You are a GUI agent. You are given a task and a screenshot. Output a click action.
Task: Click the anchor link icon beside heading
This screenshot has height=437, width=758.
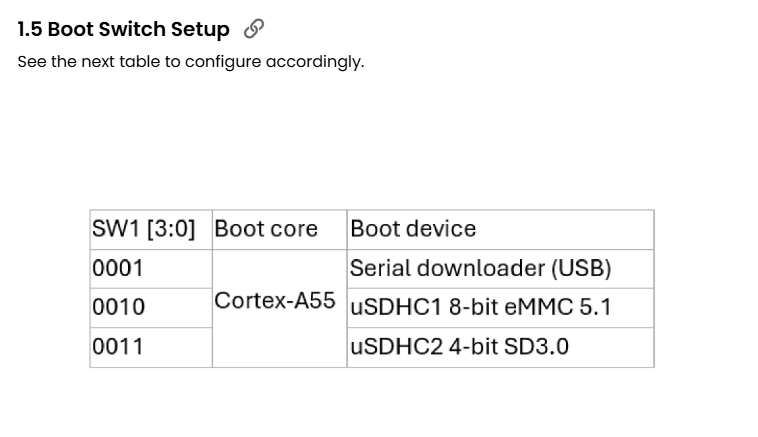(x=255, y=29)
